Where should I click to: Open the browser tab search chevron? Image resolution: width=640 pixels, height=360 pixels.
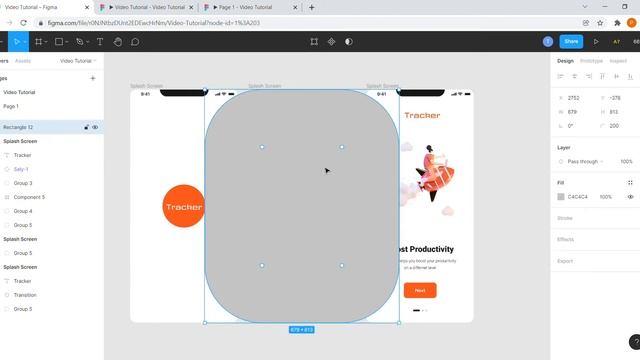coord(585,7)
